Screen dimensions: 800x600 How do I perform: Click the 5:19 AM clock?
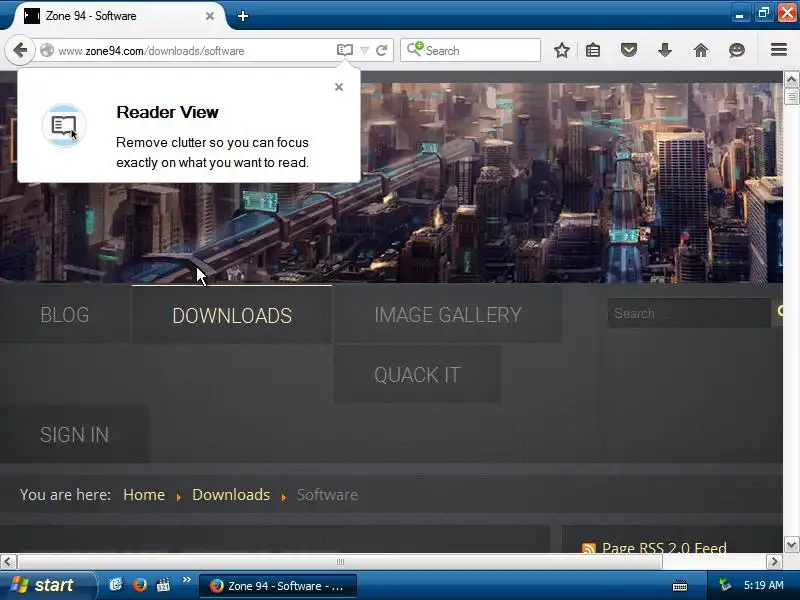[763, 585]
